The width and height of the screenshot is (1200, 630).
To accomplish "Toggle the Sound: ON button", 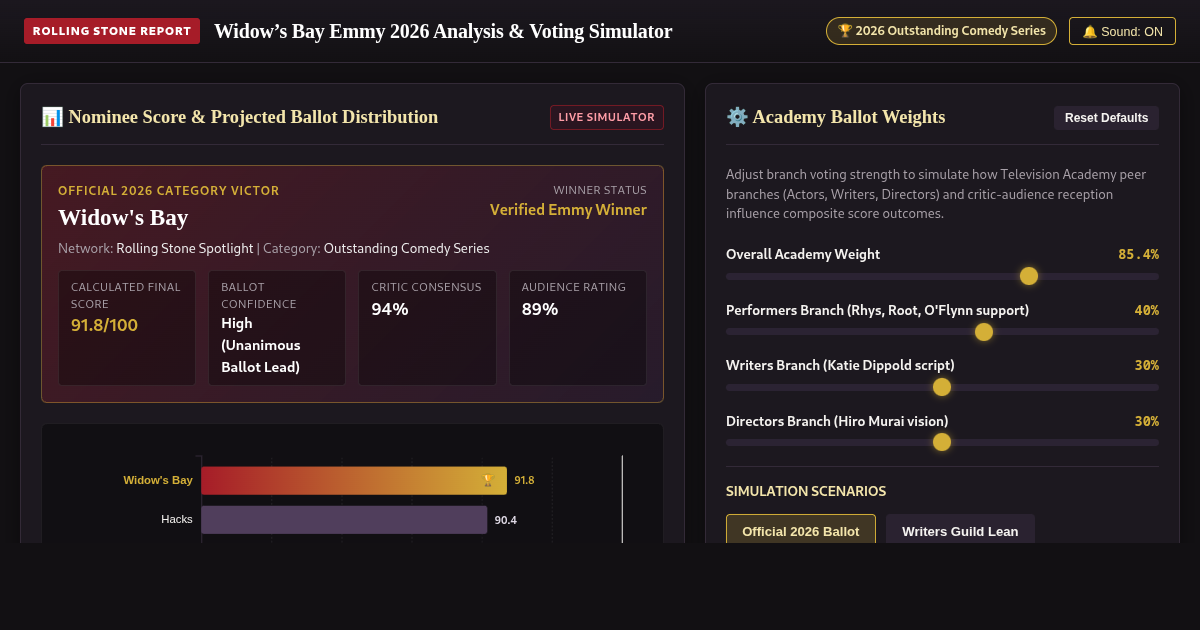I will tap(1122, 31).
